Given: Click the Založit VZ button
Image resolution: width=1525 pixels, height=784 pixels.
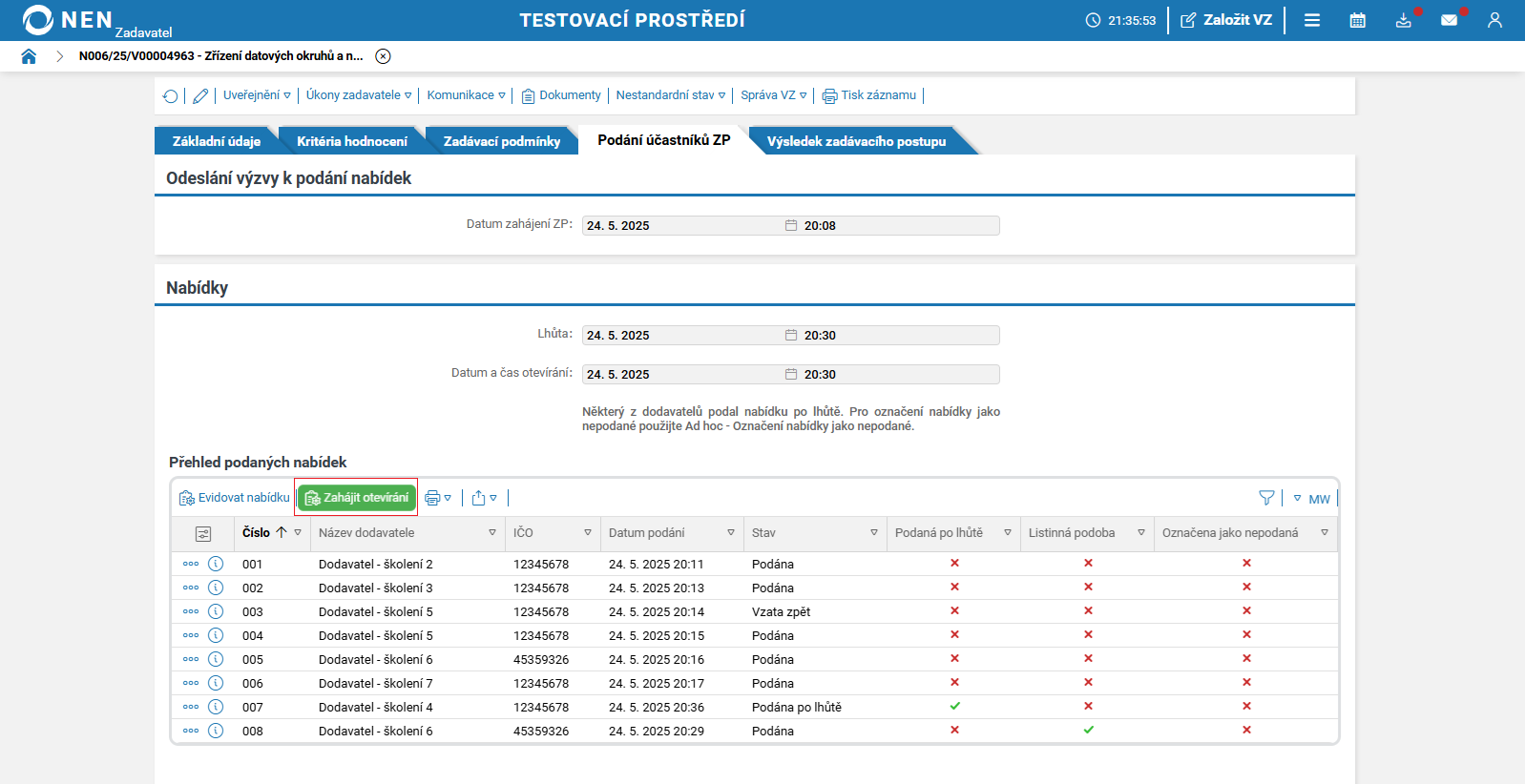Looking at the screenshot, I should tap(1226, 20).
